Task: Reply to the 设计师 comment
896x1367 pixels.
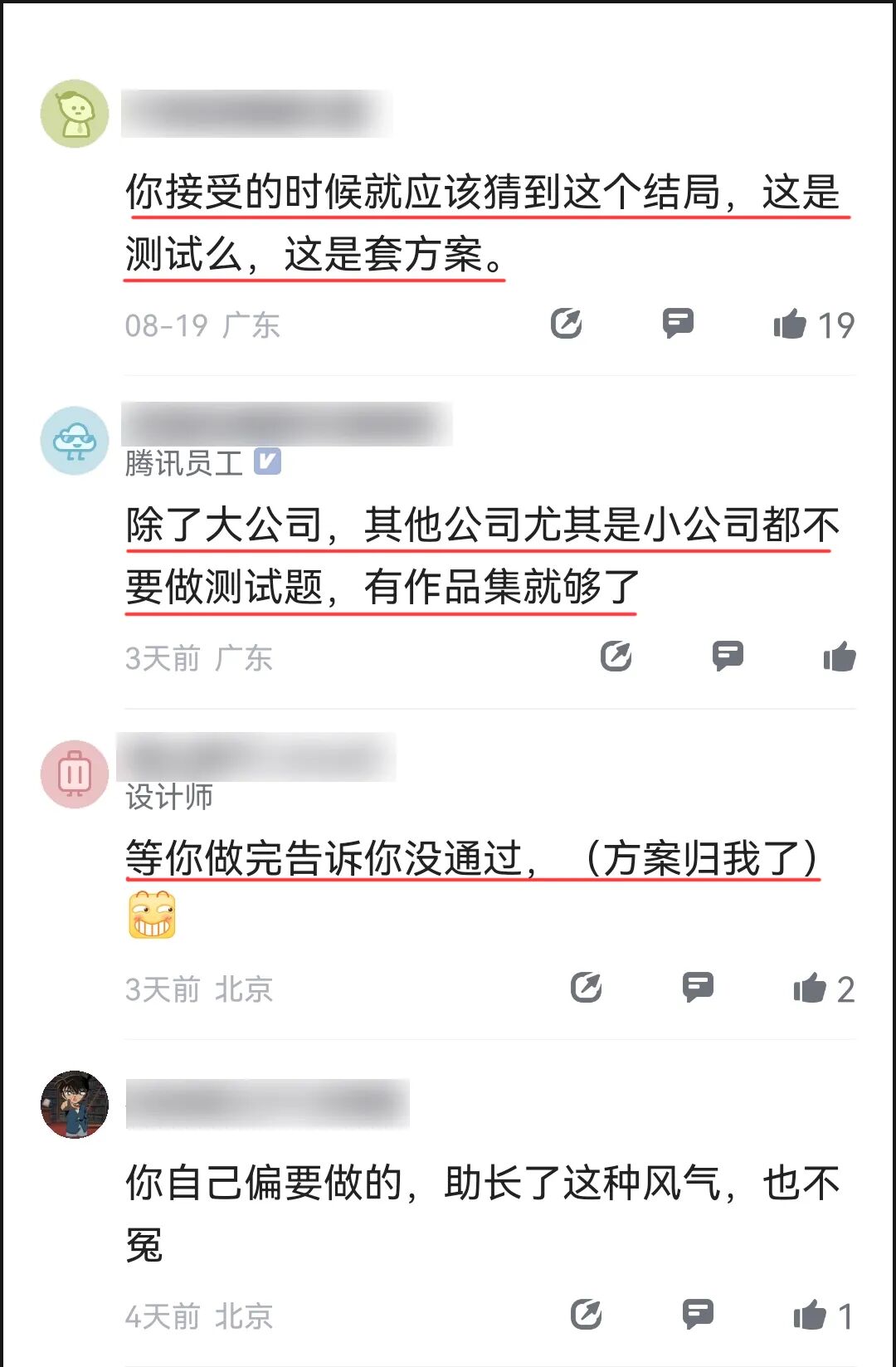Action: (x=698, y=987)
